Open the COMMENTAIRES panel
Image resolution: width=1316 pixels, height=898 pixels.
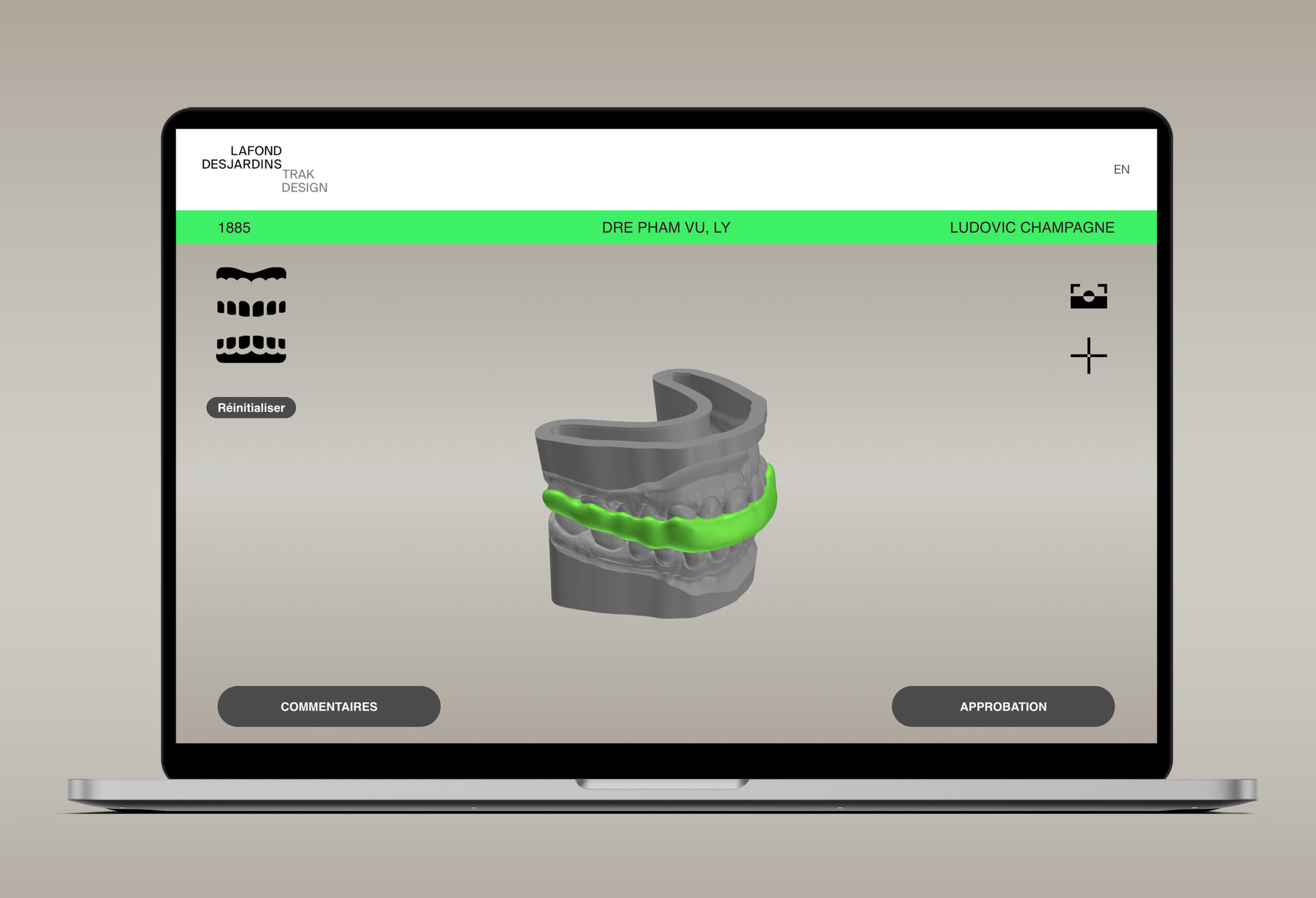coord(329,707)
